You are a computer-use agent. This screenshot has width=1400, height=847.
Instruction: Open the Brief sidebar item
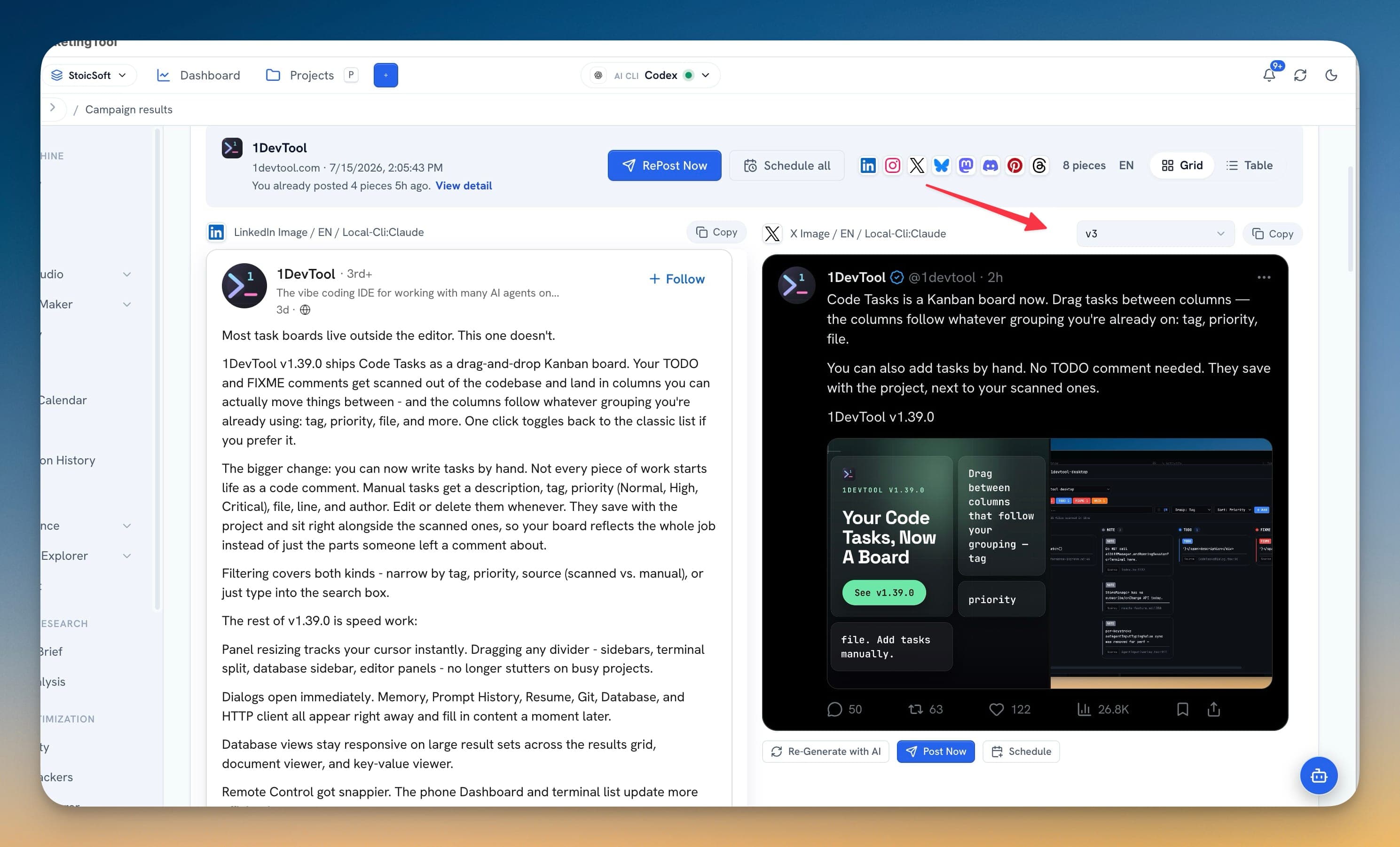[51, 651]
